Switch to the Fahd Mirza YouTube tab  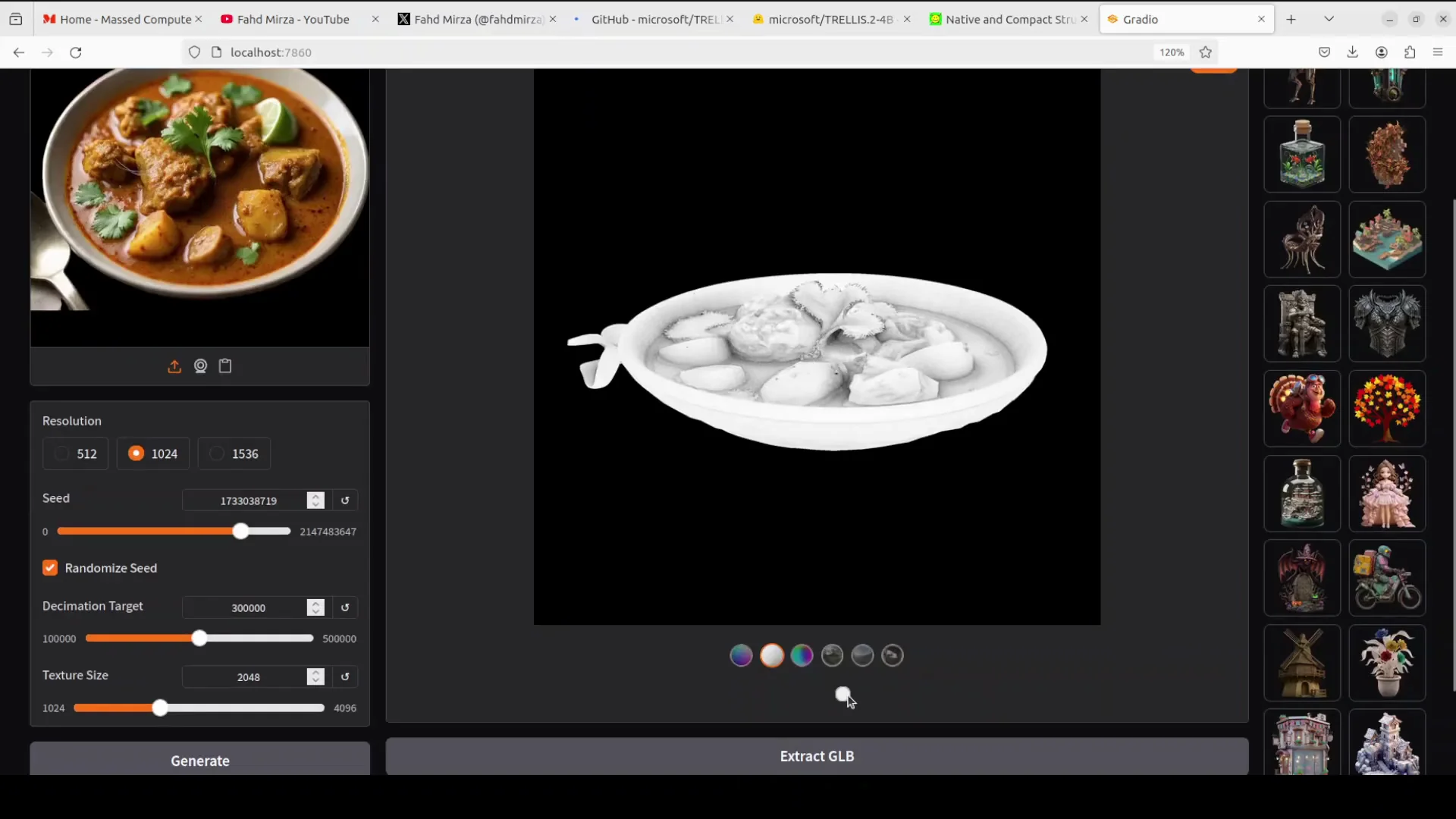[x=293, y=19]
